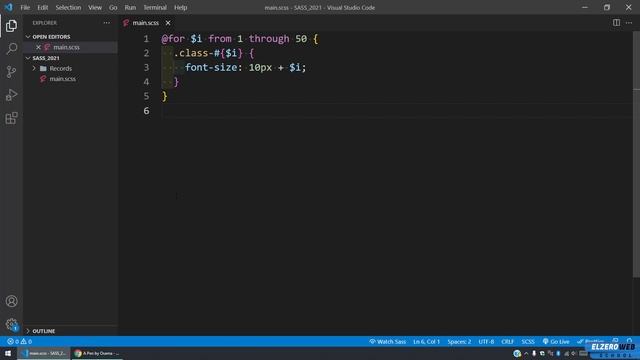Close the main.scss editor tab

(x=168, y=23)
